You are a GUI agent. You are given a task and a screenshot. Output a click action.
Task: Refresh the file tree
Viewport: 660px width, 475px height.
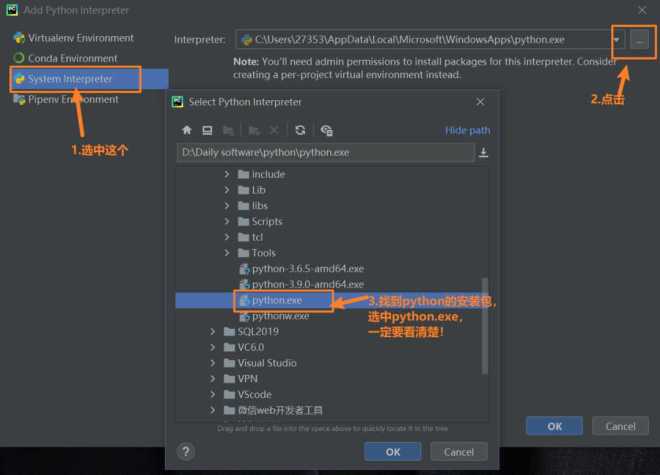point(300,130)
